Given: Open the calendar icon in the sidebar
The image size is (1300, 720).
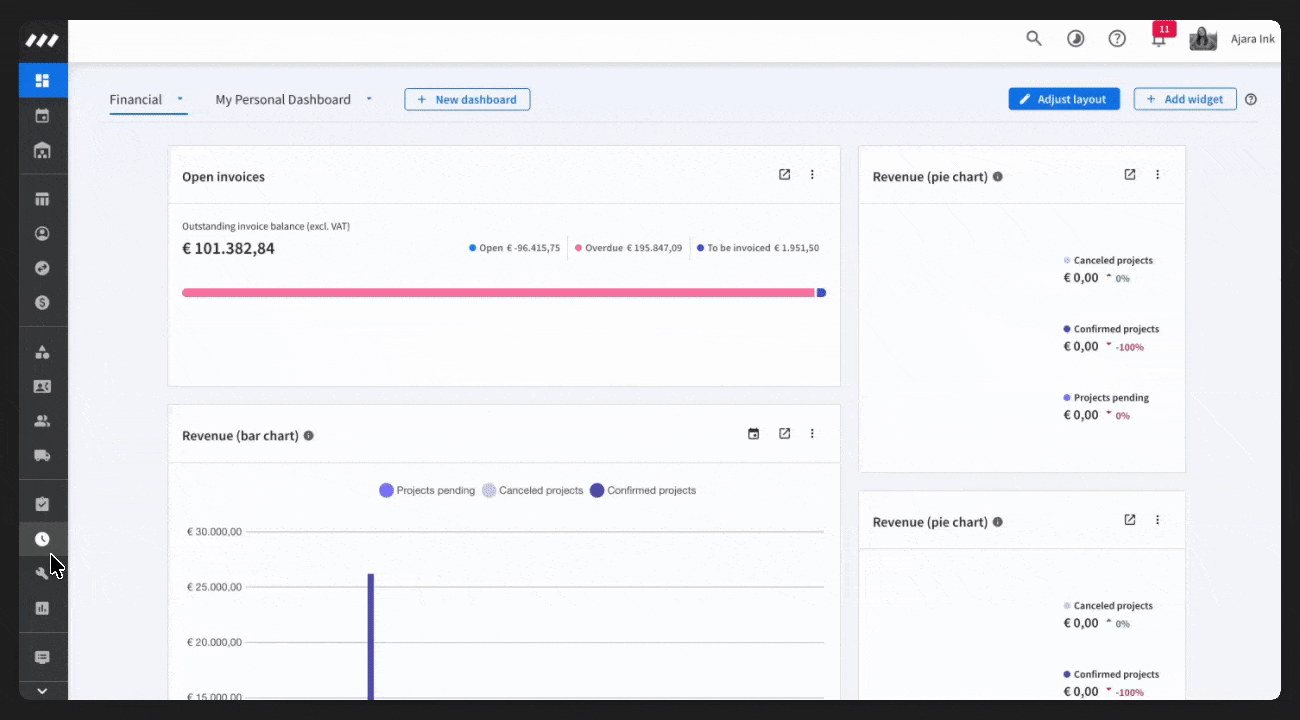Looking at the screenshot, I should 42,116.
